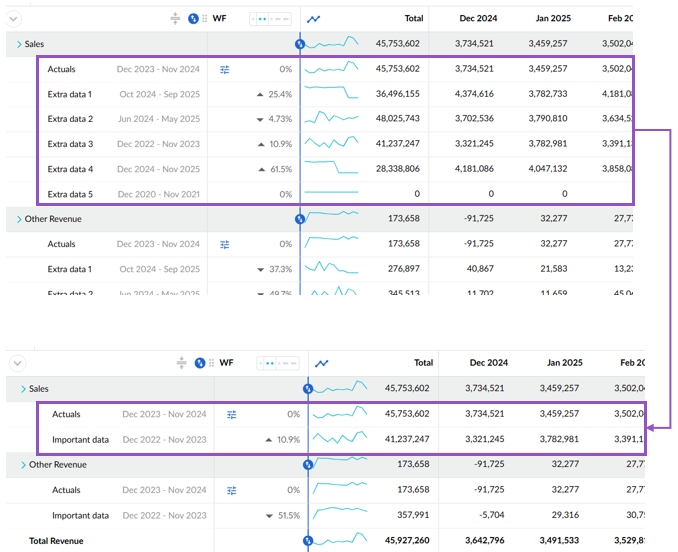Click the Dec 2024 column header in upper table

click(x=480, y=19)
